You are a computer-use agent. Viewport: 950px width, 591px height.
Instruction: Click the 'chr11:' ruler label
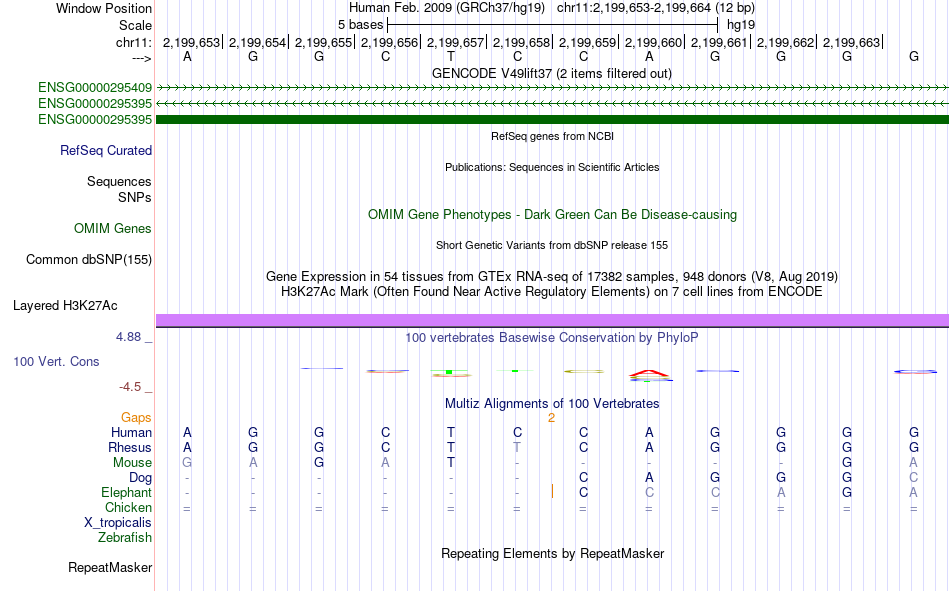pos(134,42)
